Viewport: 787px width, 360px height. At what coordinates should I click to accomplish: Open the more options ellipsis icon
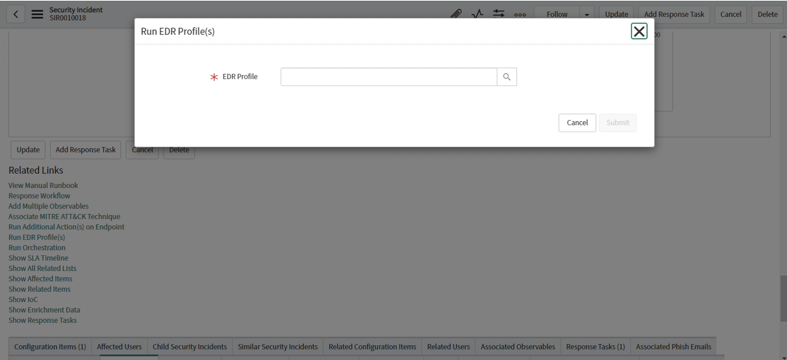pyautogui.click(x=520, y=14)
